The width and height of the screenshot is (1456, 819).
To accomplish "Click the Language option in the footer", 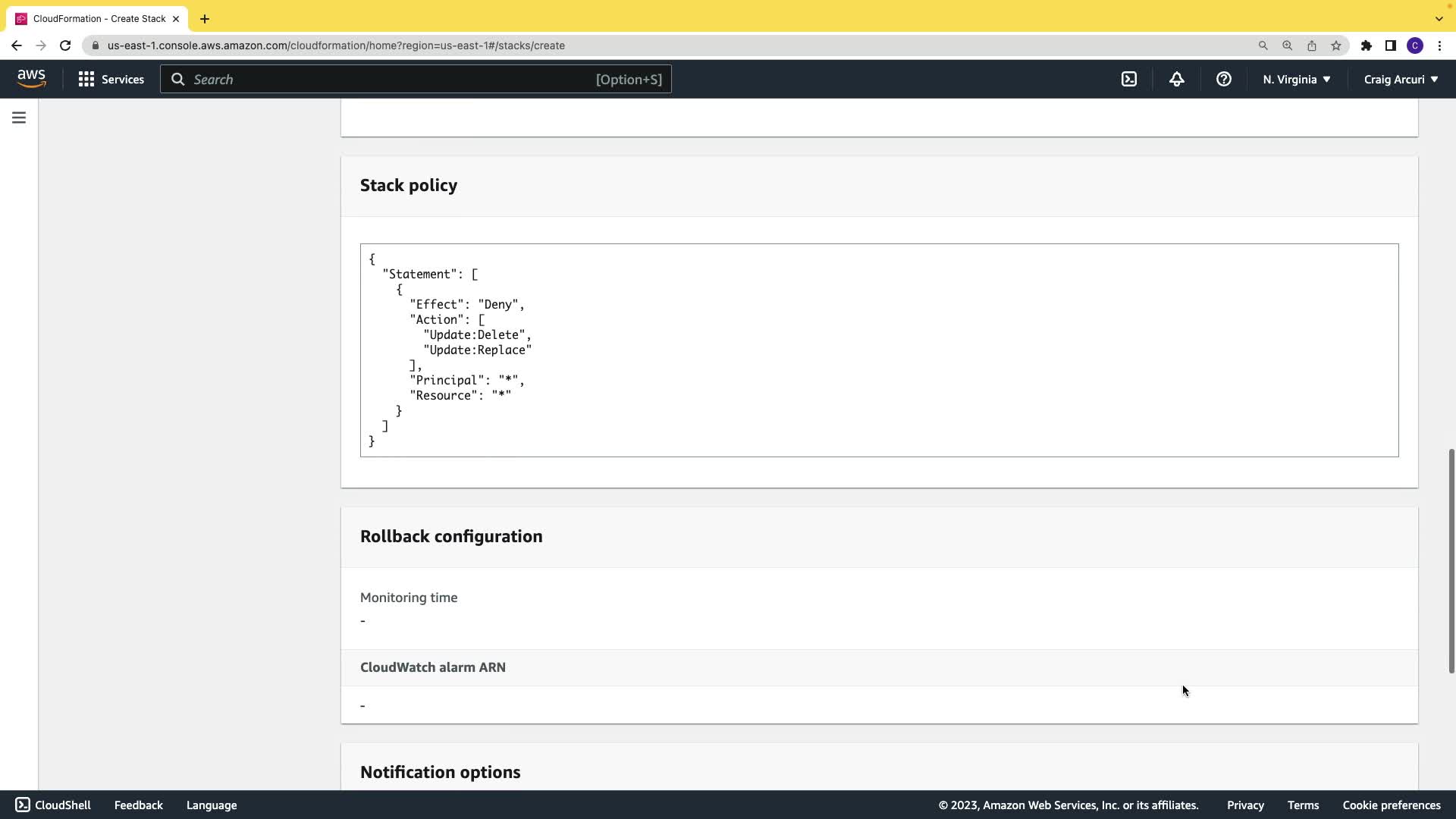I will pos(212,805).
